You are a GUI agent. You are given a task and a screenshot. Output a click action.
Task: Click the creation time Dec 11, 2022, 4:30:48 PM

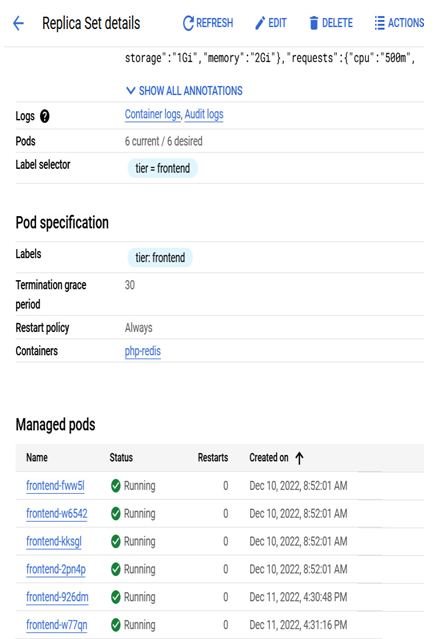[298, 597]
